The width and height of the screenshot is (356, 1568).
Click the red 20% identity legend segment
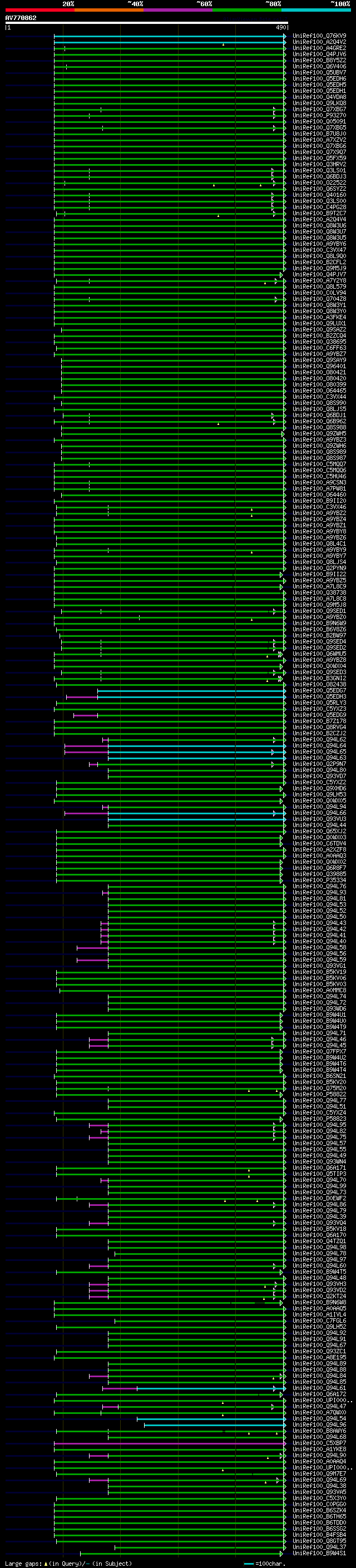tap(39, 10)
